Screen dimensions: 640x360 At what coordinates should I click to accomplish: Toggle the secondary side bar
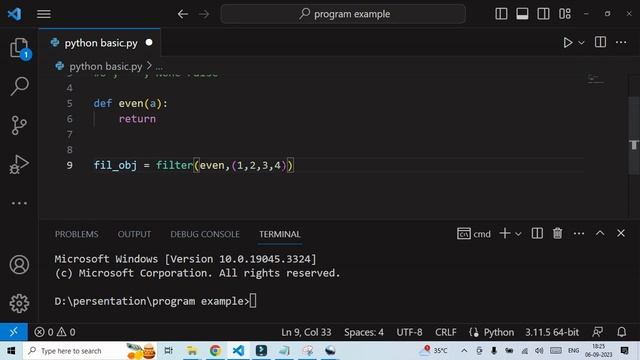click(543, 14)
